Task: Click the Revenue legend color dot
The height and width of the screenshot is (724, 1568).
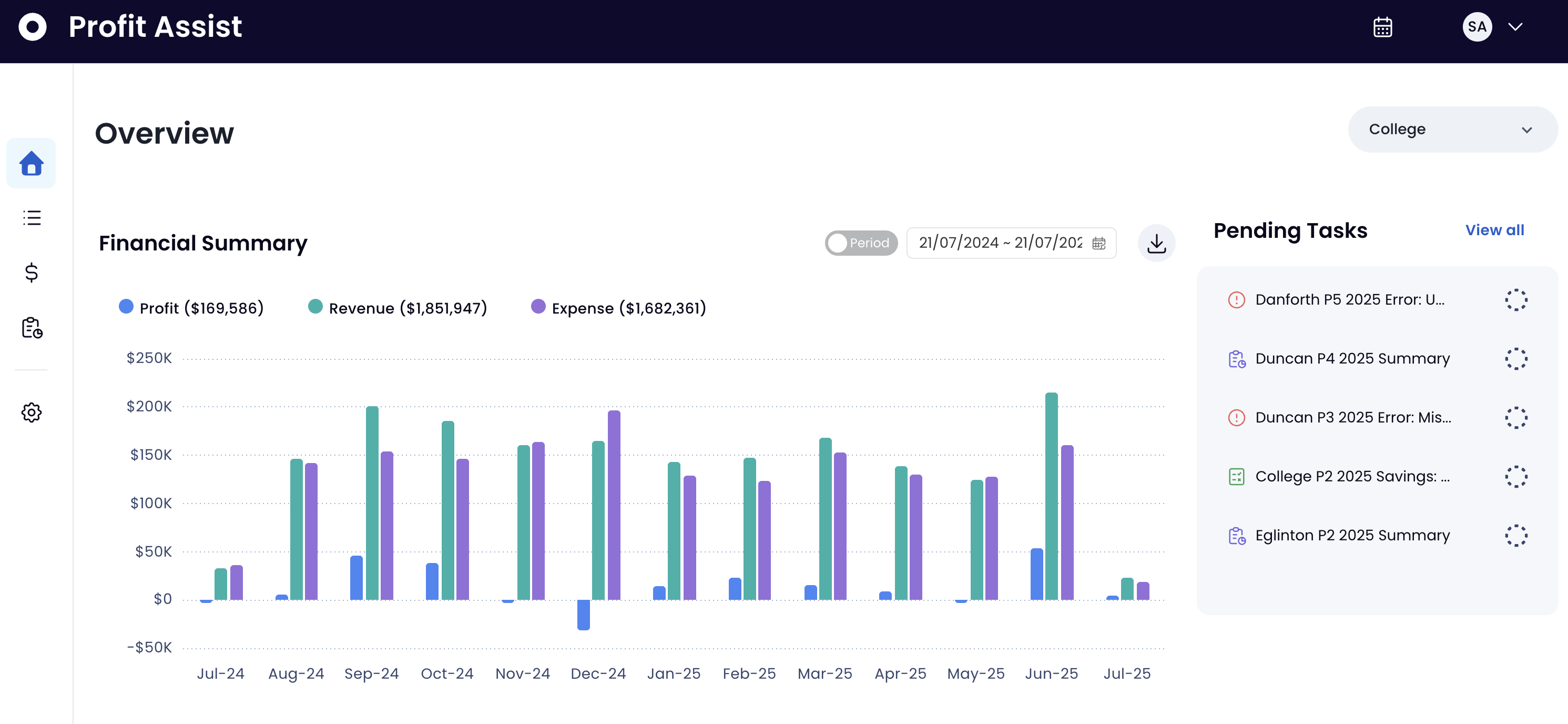Action: tap(315, 306)
